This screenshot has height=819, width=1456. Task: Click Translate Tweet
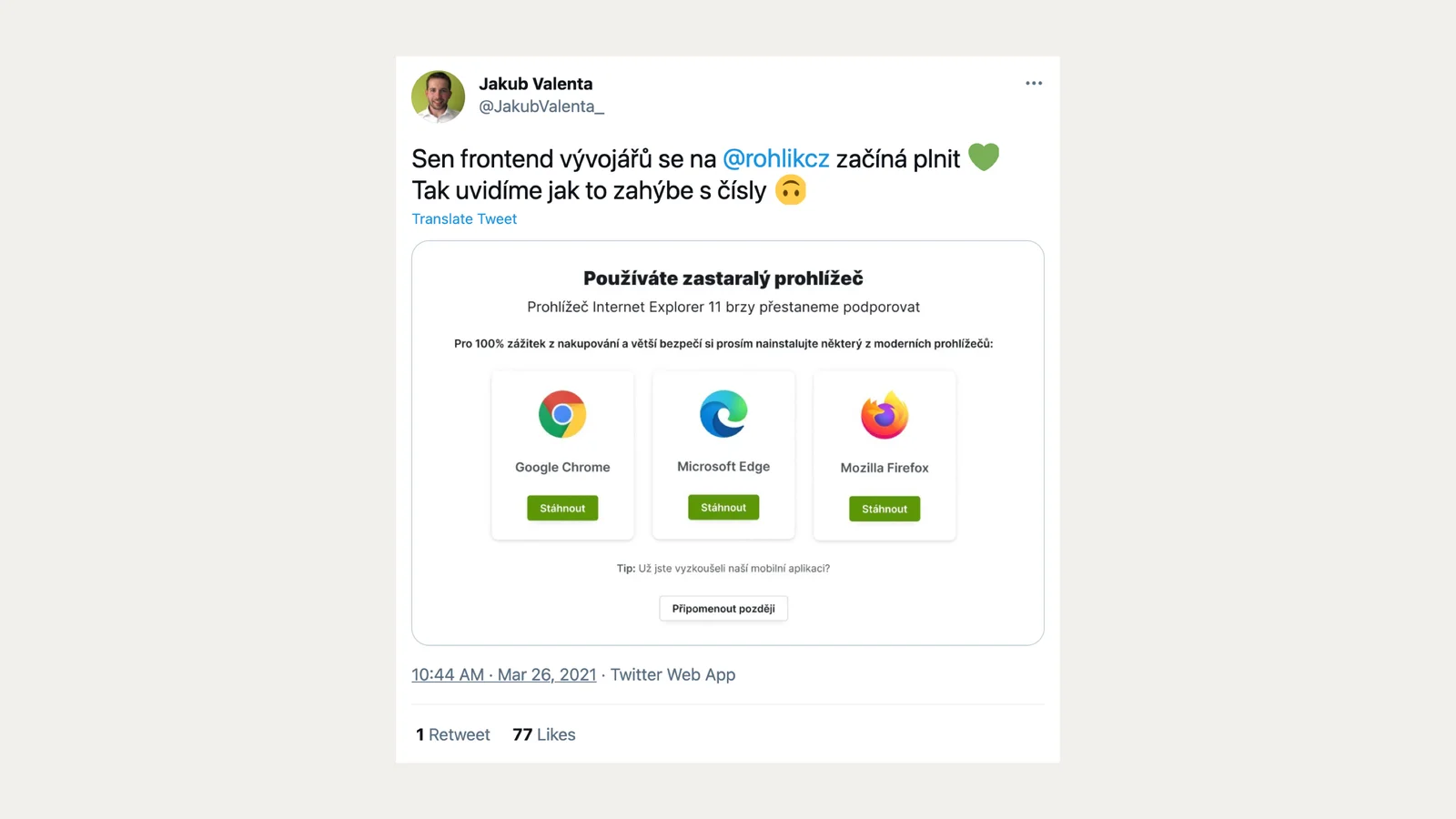coord(464,218)
